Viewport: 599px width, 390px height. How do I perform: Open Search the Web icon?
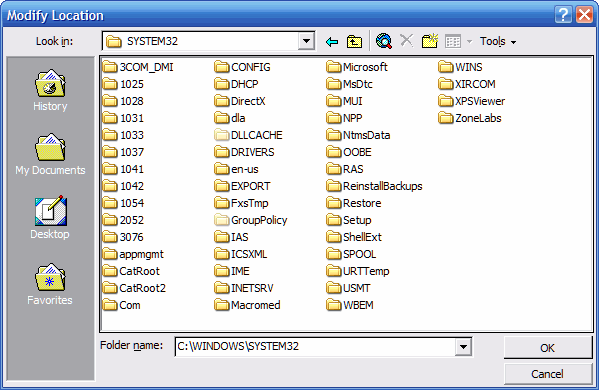point(384,41)
